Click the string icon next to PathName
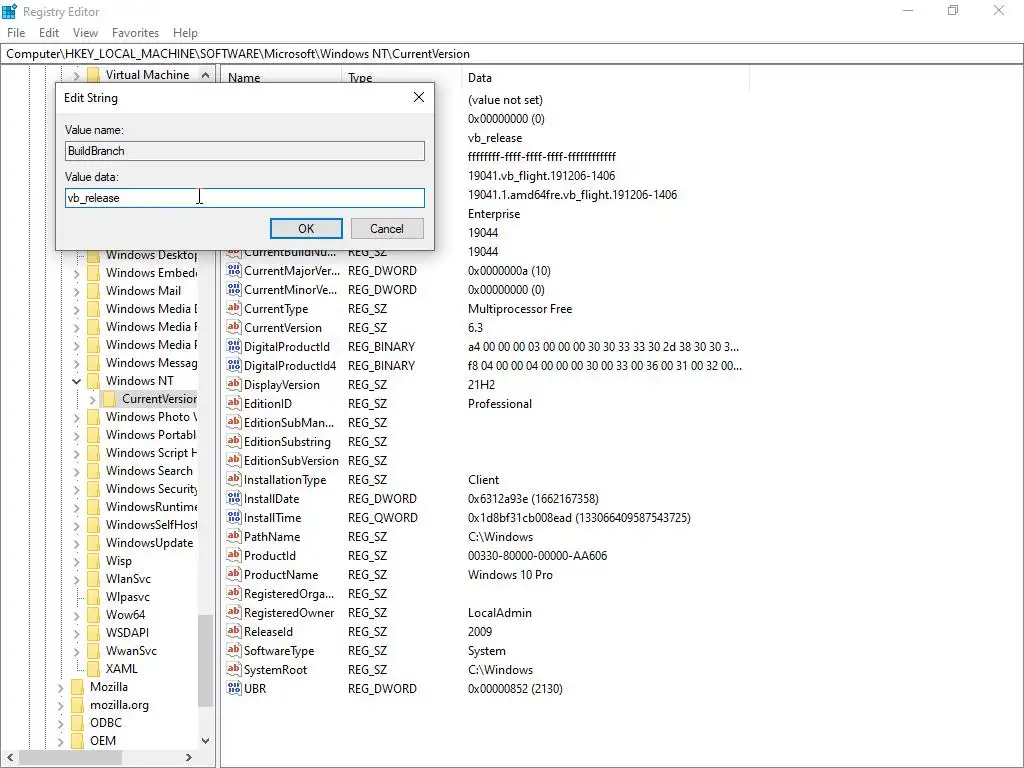The height and width of the screenshot is (768, 1024). point(234,536)
